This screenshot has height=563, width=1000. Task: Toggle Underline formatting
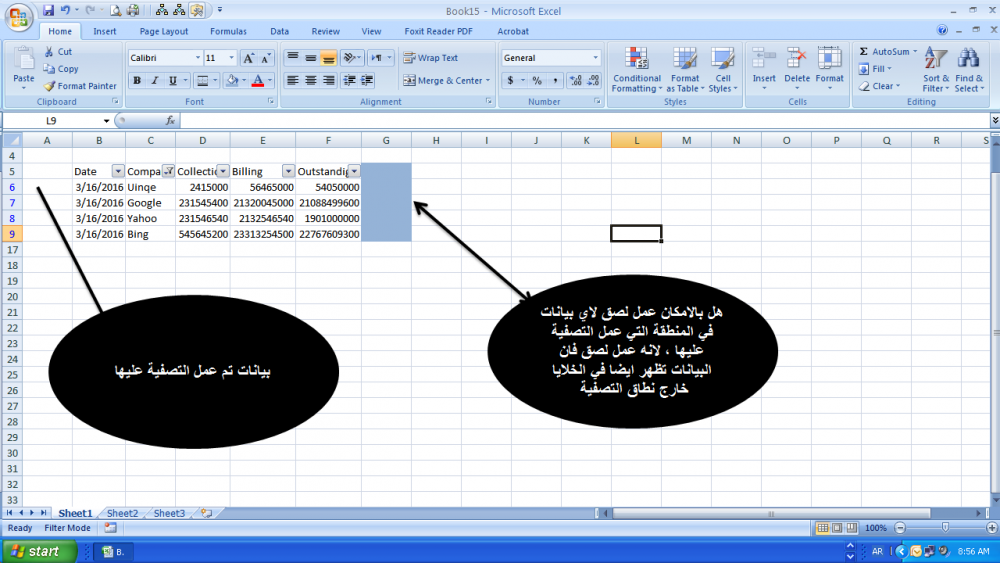coord(172,80)
